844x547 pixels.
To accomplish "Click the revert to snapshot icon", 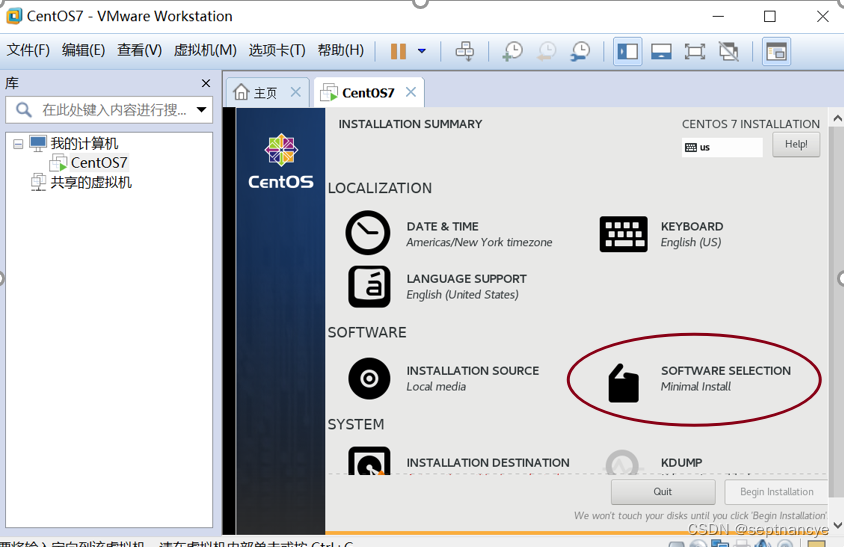I will (x=547, y=52).
